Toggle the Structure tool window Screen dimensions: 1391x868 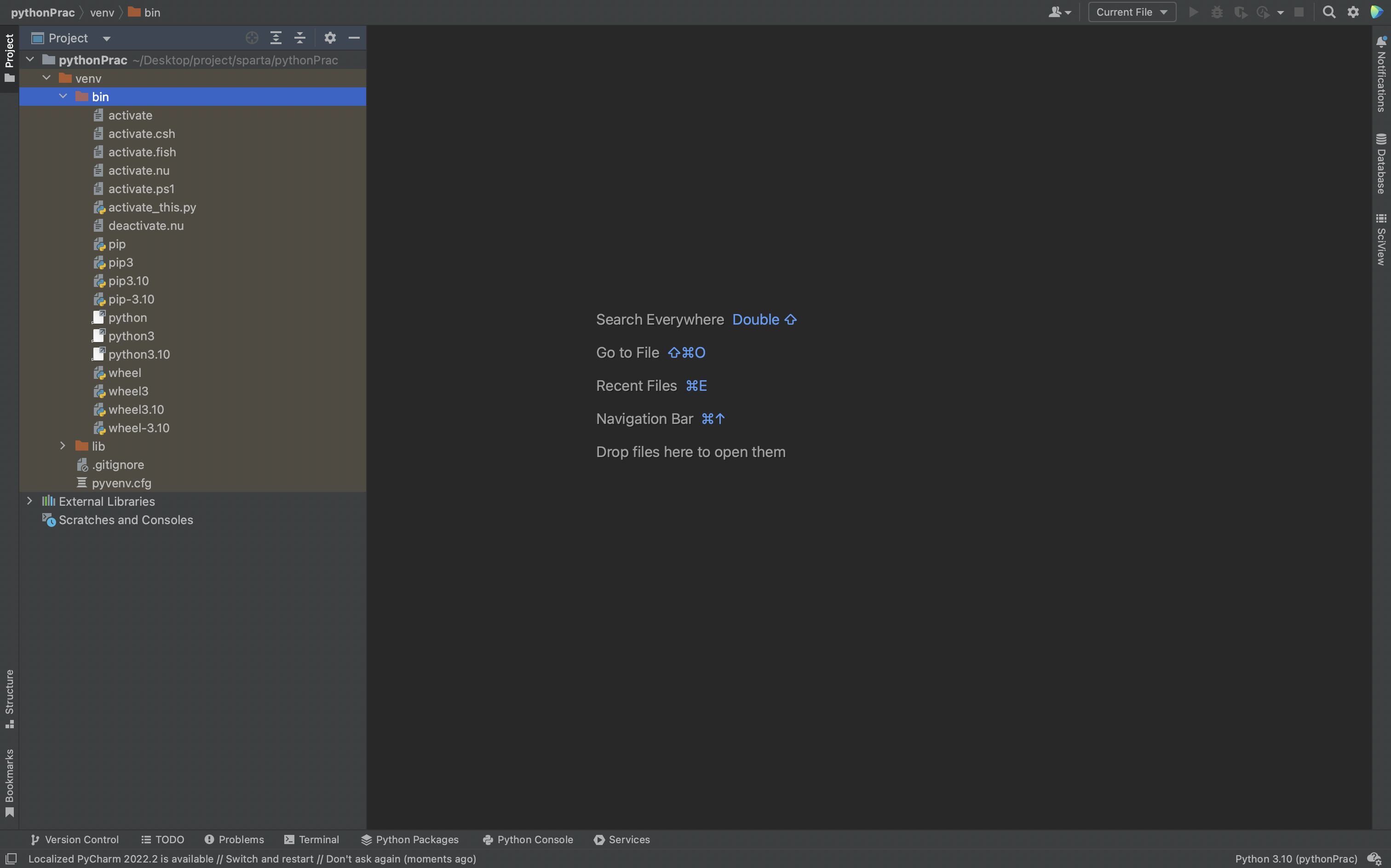pos(9,698)
